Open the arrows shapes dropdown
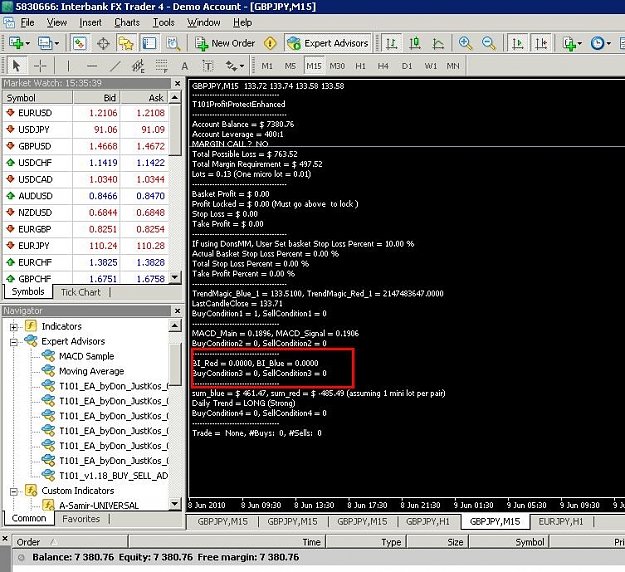625x572 pixels. (235, 66)
